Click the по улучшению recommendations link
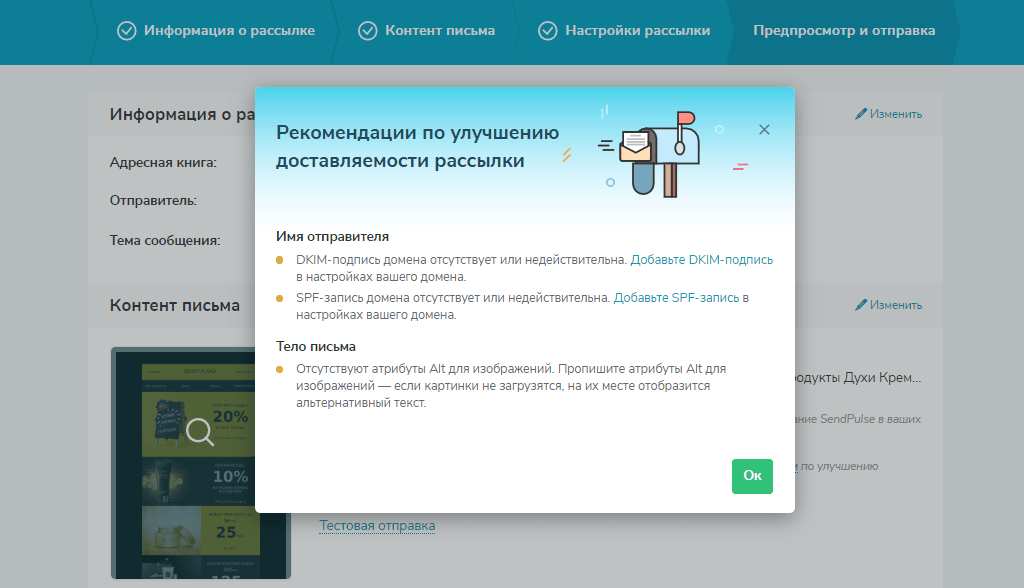Screen dimensions: 1024x588 pyautogui.click(x=835, y=465)
